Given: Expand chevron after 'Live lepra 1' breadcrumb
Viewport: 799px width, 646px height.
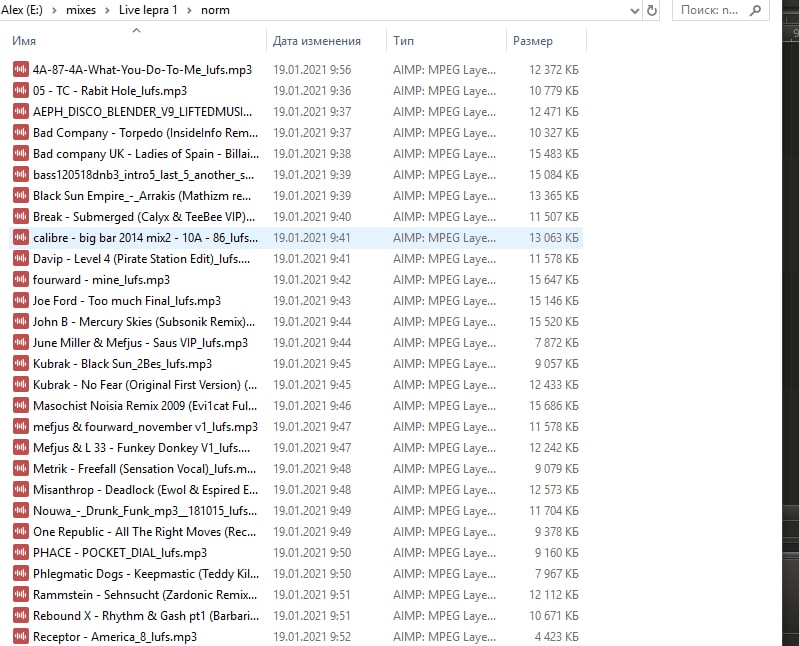Looking at the screenshot, I should 189,11.
